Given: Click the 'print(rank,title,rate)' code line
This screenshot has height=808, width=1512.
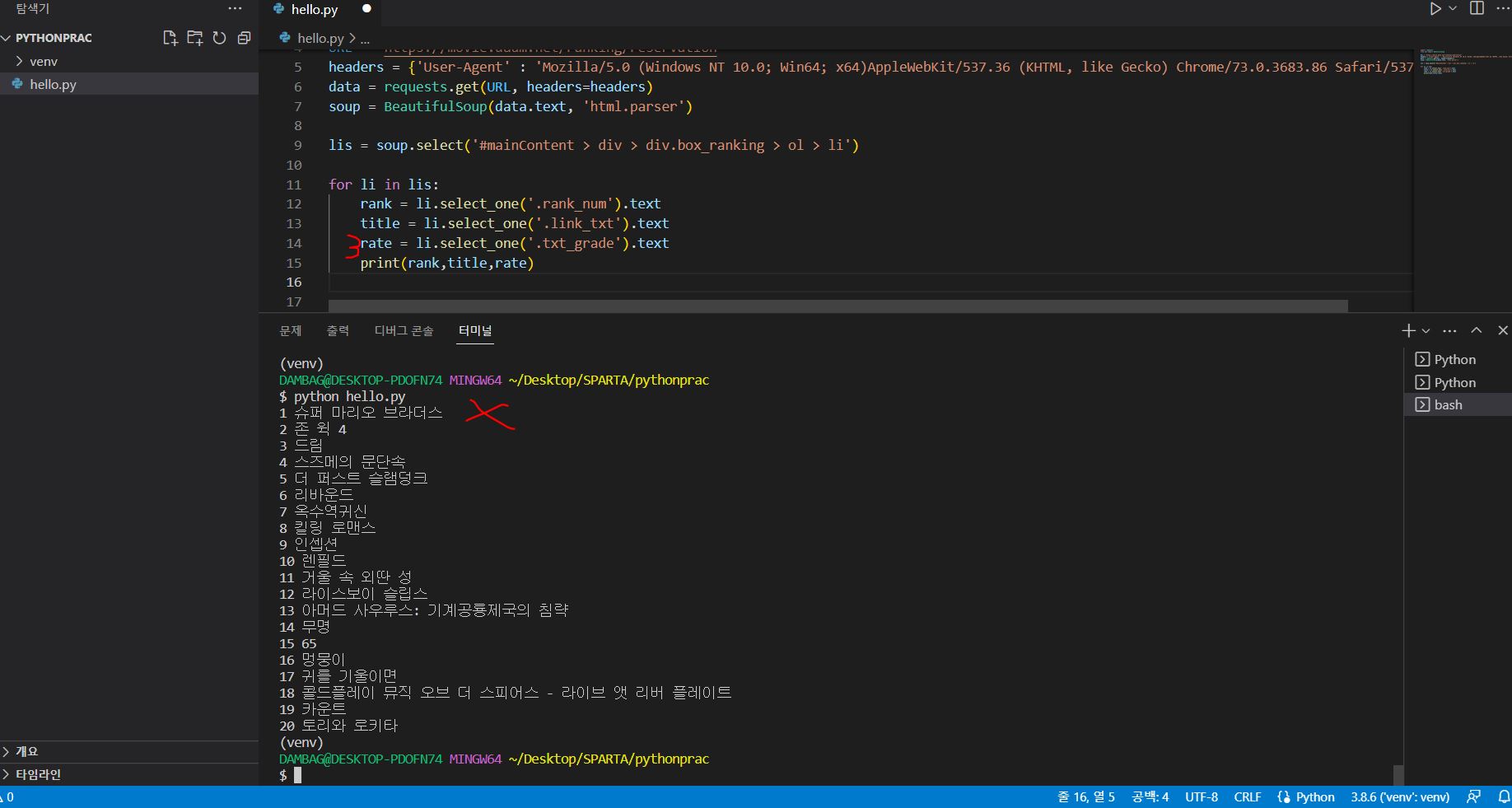Looking at the screenshot, I should 447,263.
